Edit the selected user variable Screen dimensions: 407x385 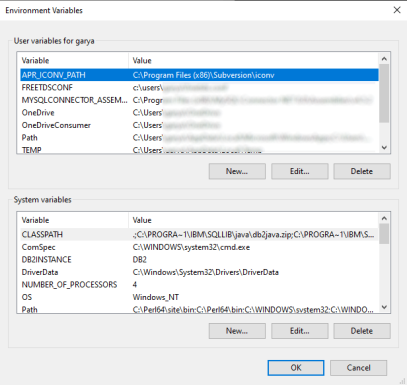[x=300, y=171]
